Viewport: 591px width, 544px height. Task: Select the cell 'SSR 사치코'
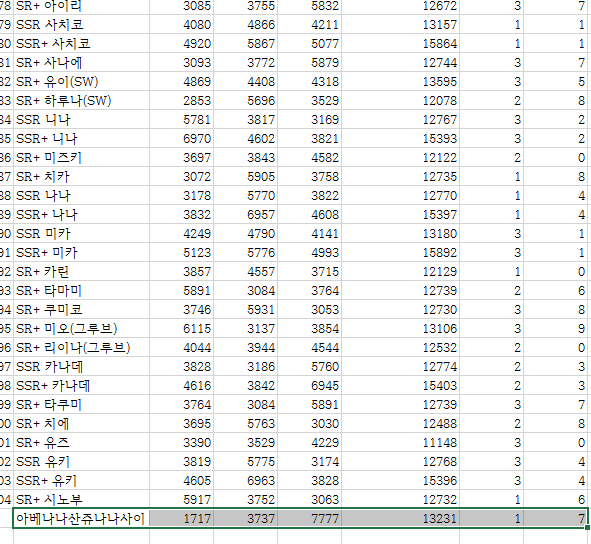click(x=81, y=25)
